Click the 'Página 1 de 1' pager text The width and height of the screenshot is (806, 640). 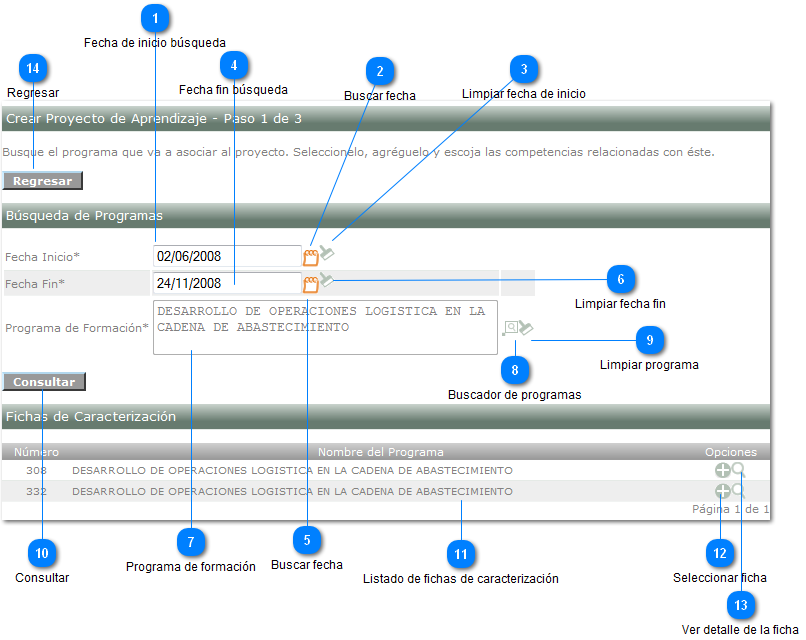point(730,509)
